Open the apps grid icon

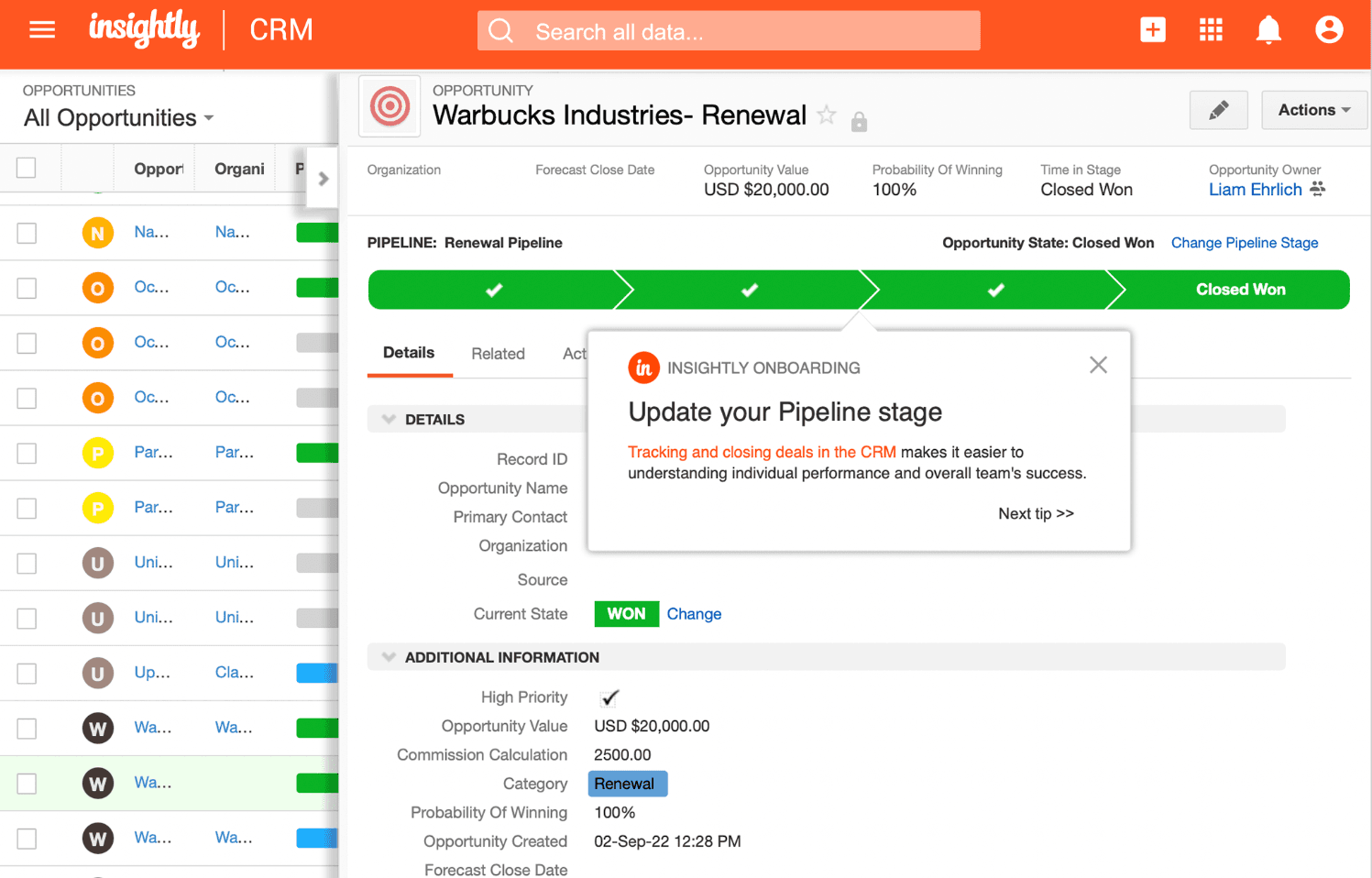tap(1211, 29)
